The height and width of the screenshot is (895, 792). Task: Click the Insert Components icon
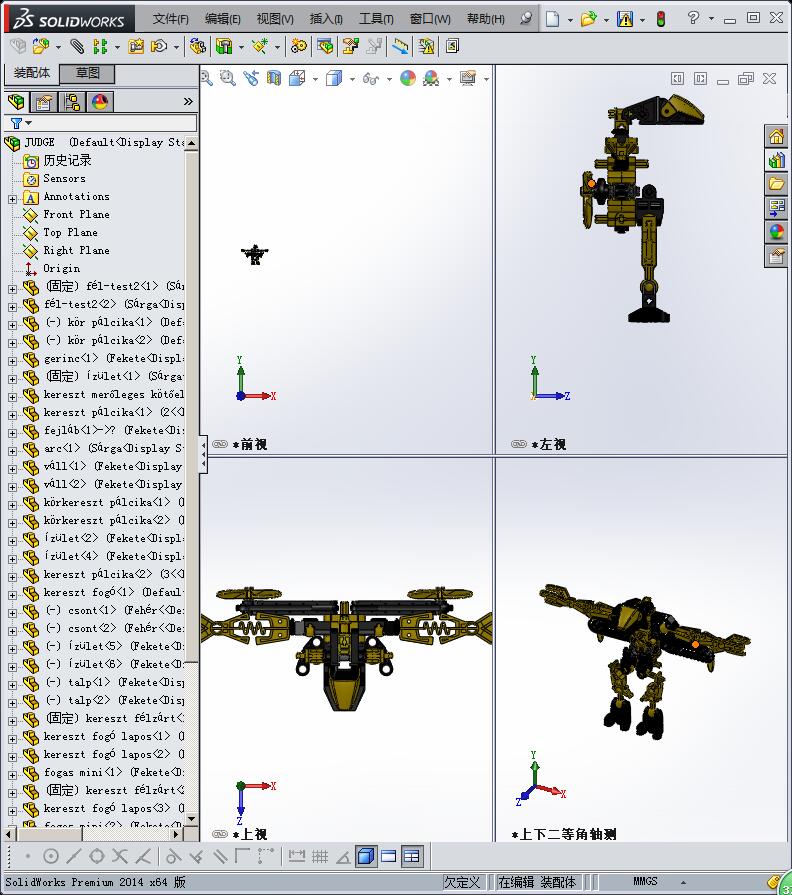[x=41, y=46]
